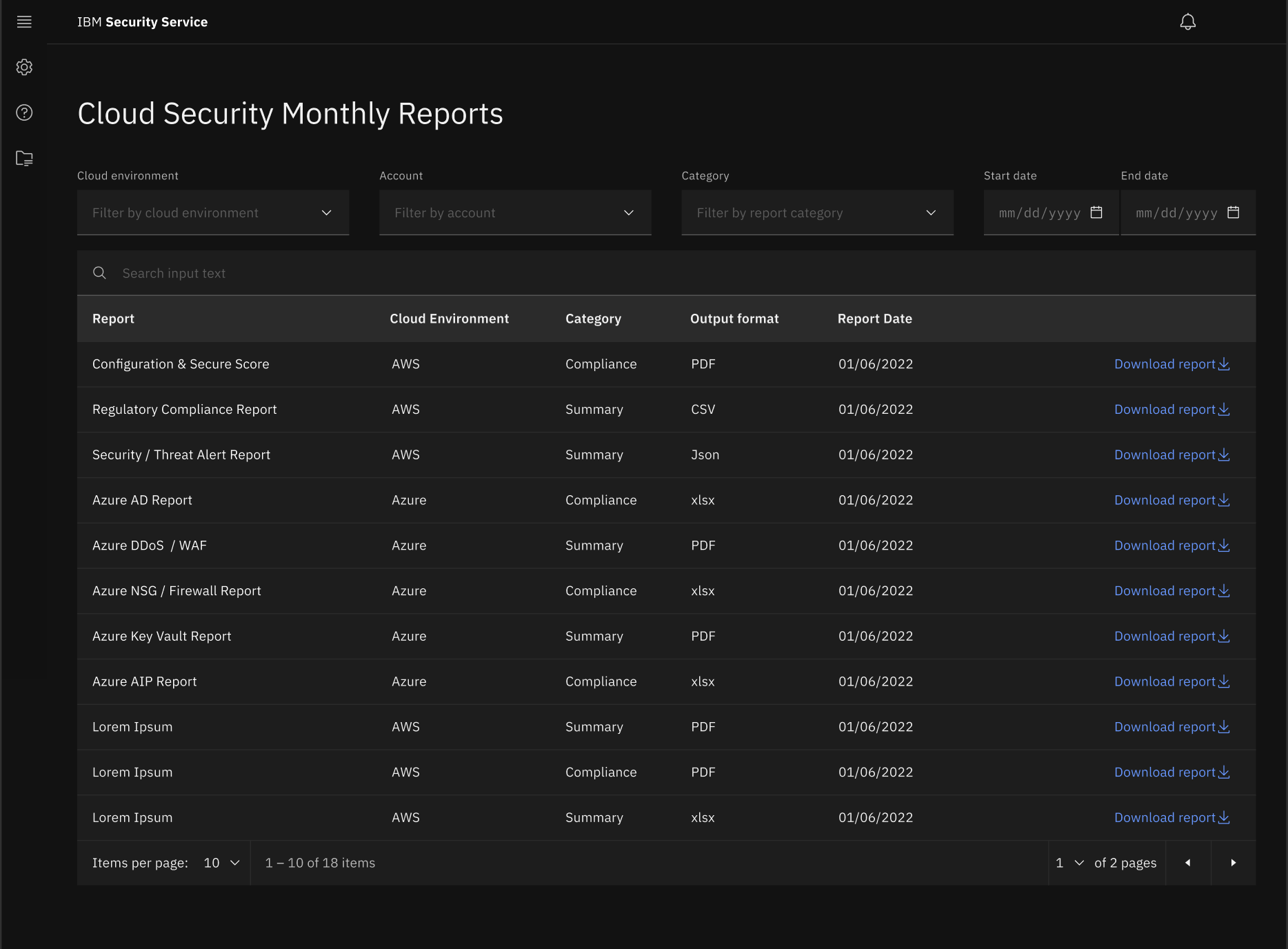Change items per page dropdown
Screen dimensions: 1288x949
(221, 863)
